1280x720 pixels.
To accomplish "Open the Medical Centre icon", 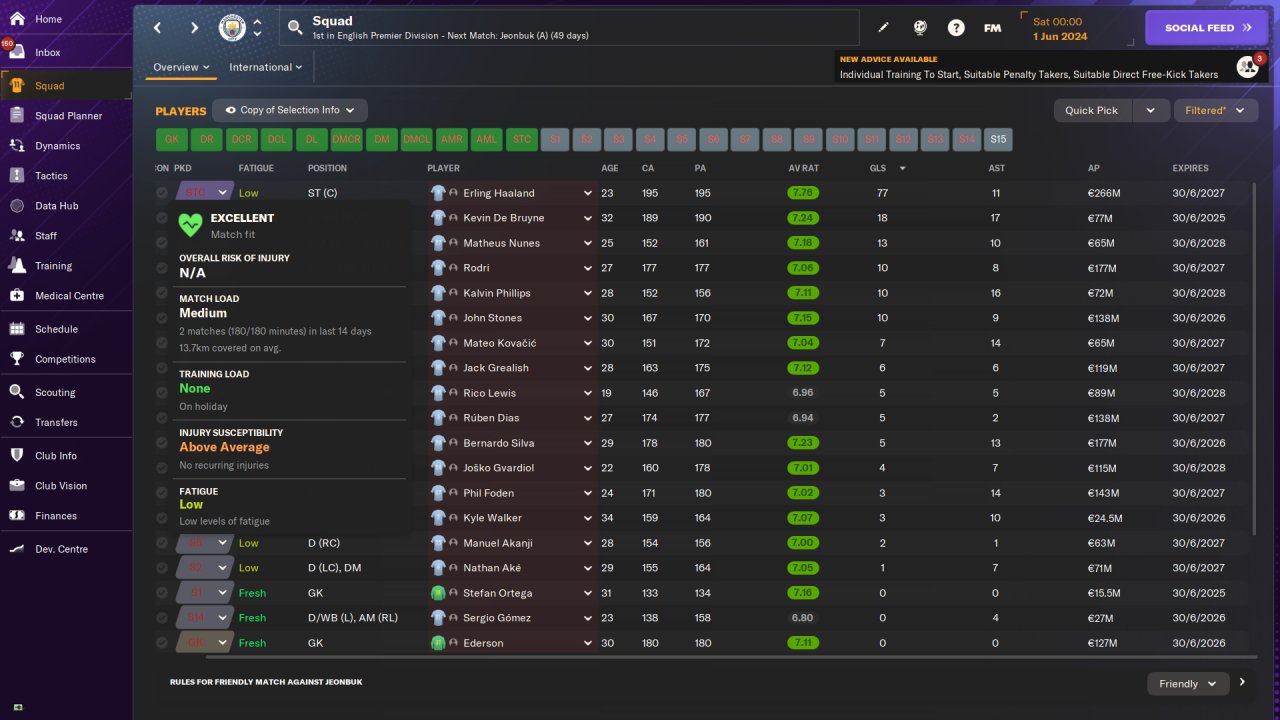I will tap(17, 296).
